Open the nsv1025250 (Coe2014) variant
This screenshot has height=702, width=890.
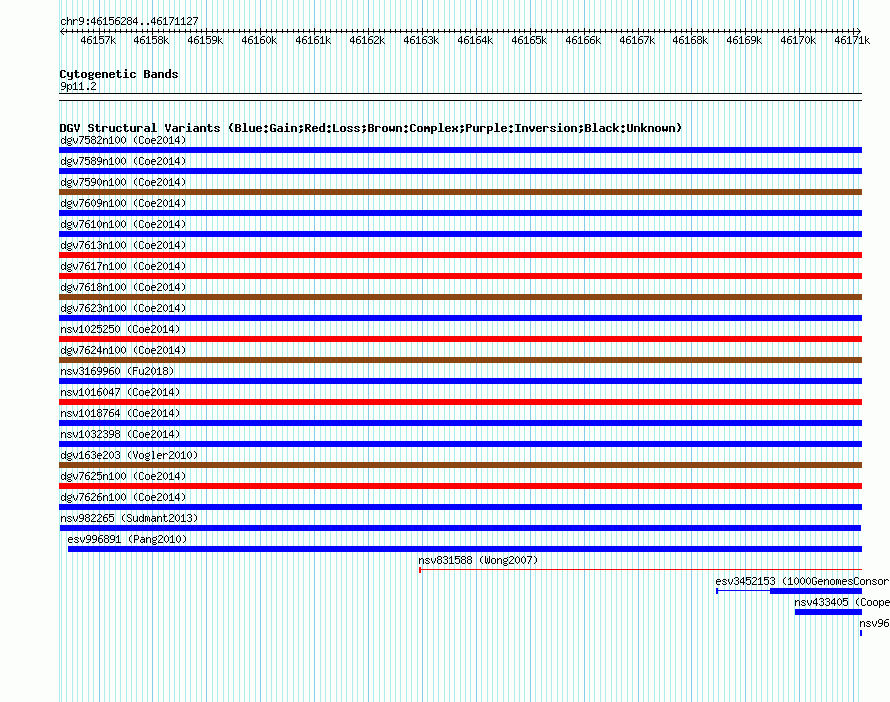coord(120,329)
